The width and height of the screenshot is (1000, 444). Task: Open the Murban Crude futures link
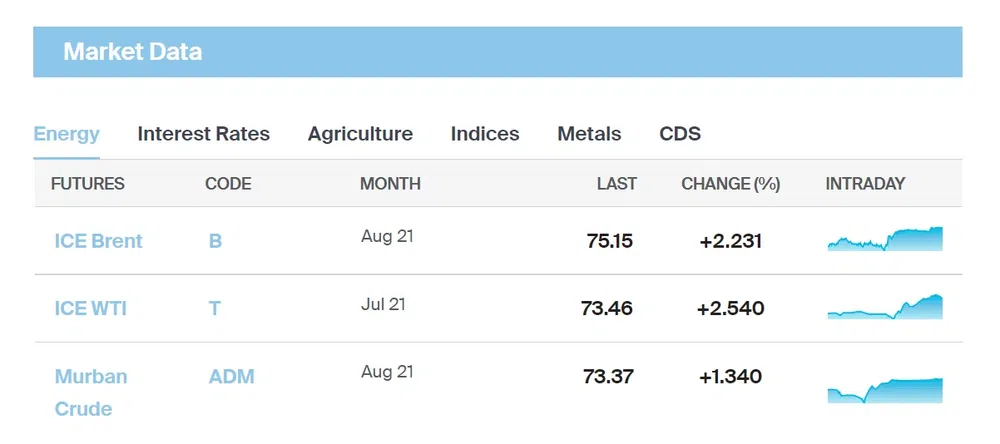click(x=90, y=392)
